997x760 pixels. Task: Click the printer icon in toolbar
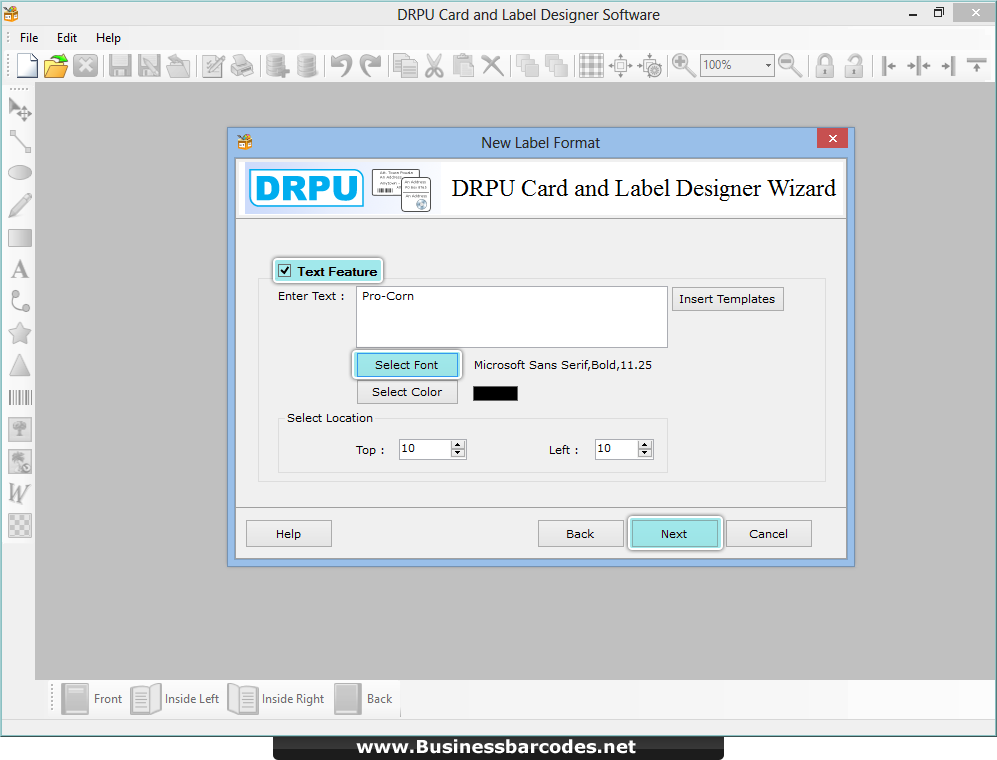point(242,66)
